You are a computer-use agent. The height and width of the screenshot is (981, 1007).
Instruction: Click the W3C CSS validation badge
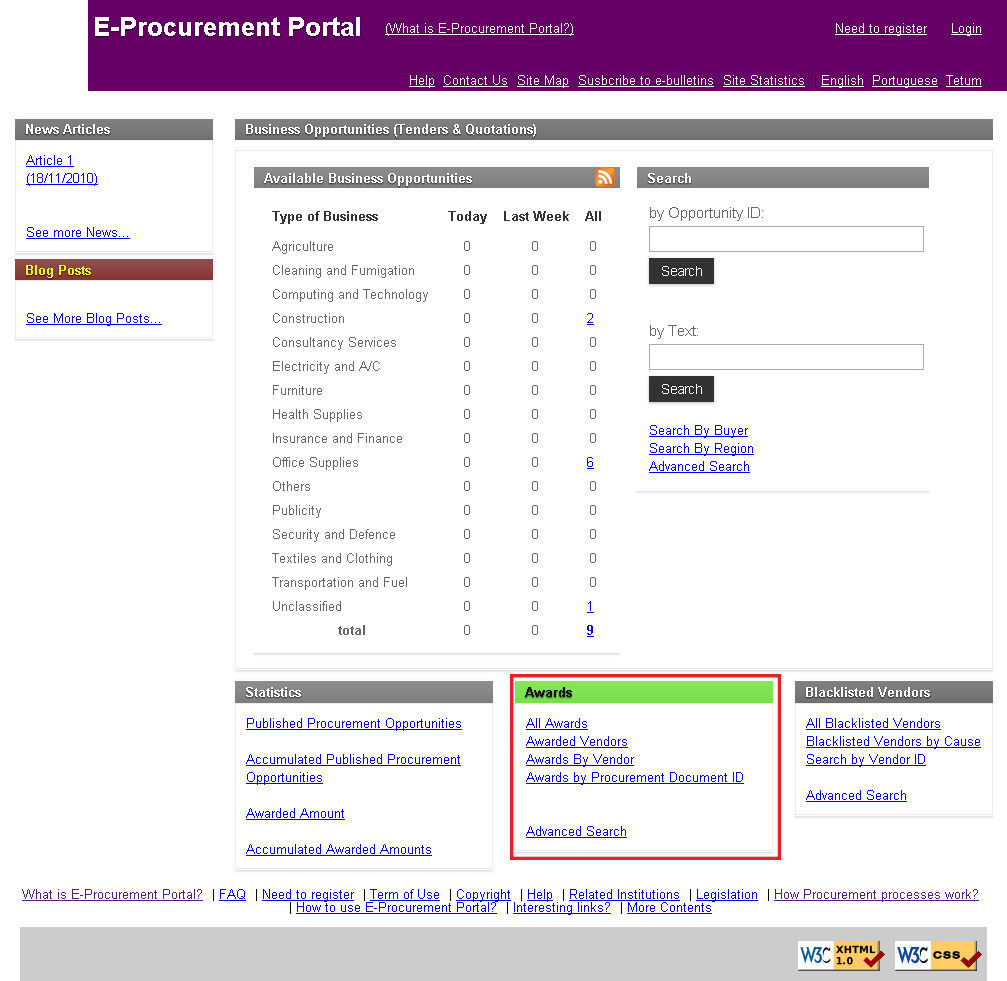point(937,955)
